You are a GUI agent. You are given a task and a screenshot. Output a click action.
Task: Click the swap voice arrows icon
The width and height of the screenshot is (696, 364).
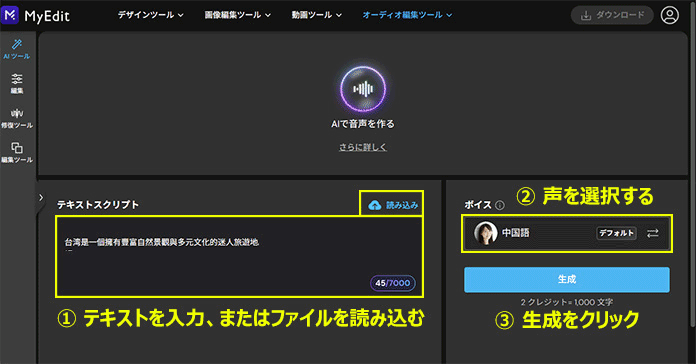[x=652, y=233]
